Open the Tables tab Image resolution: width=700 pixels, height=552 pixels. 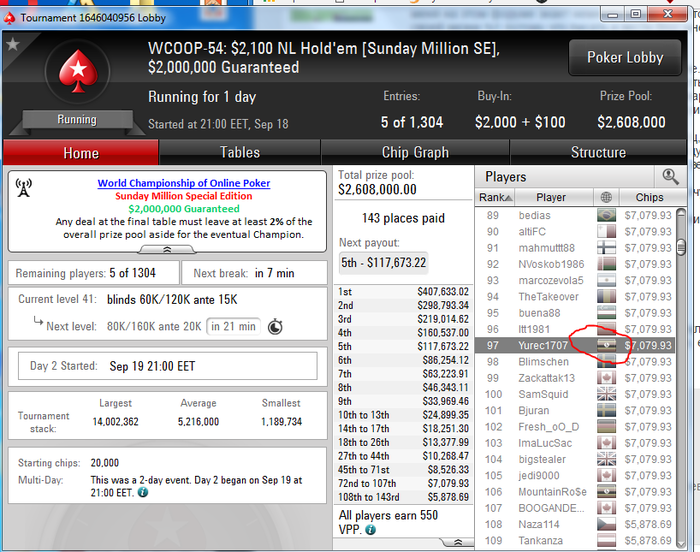(240, 153)
